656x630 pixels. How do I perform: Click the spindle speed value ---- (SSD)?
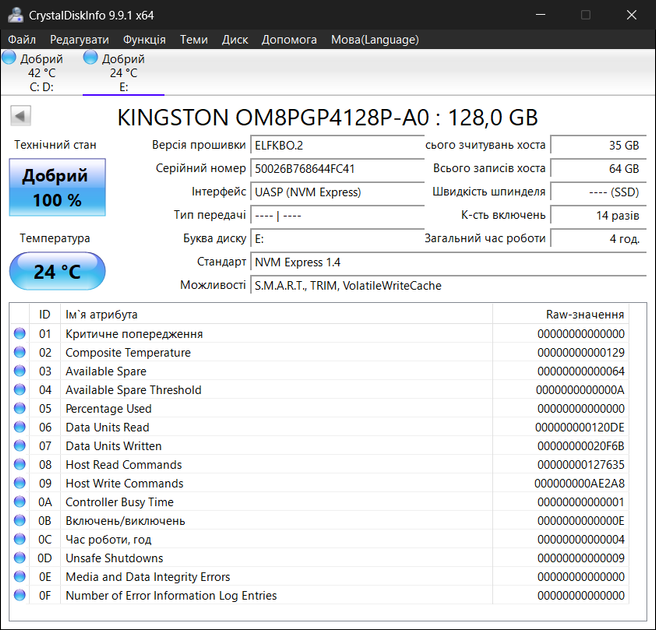pos(598,192)
